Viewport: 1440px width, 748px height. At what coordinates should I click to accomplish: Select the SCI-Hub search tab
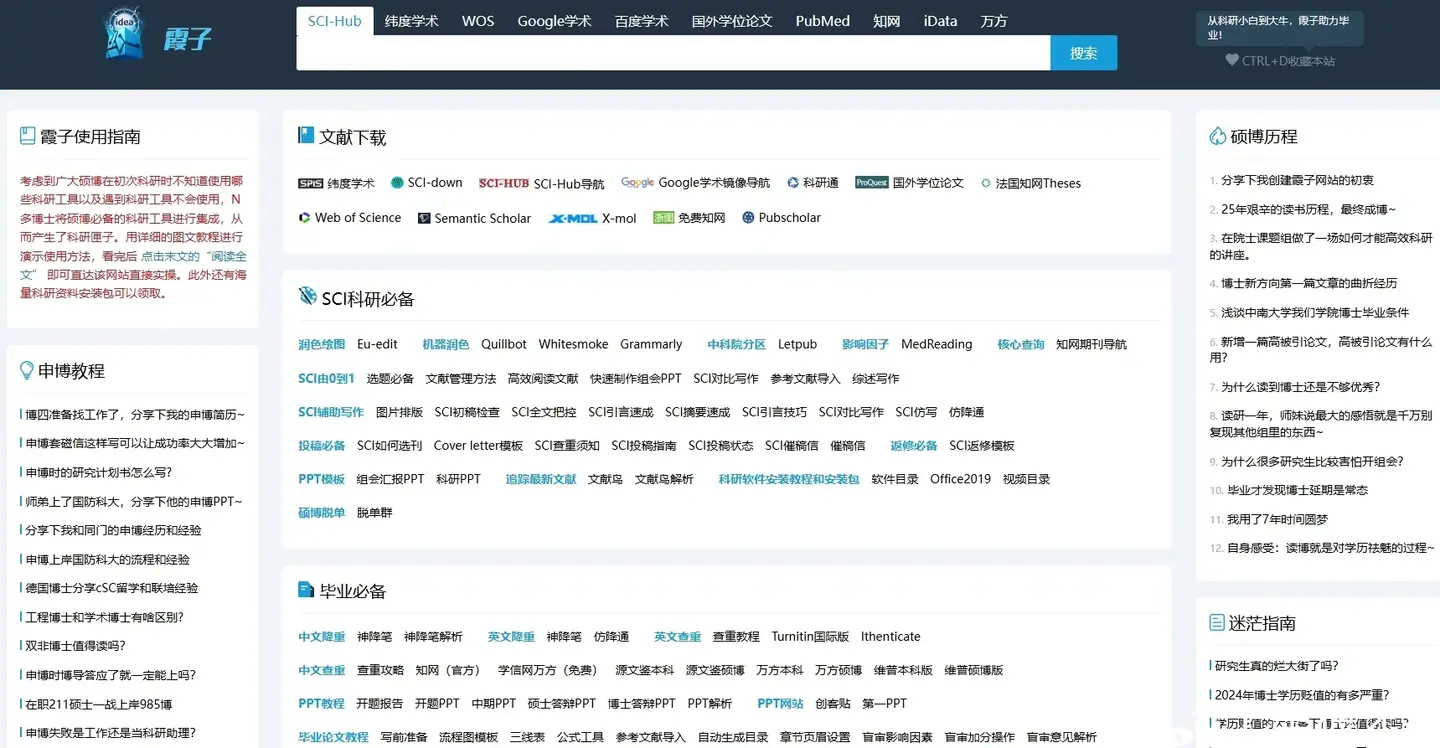335,21
